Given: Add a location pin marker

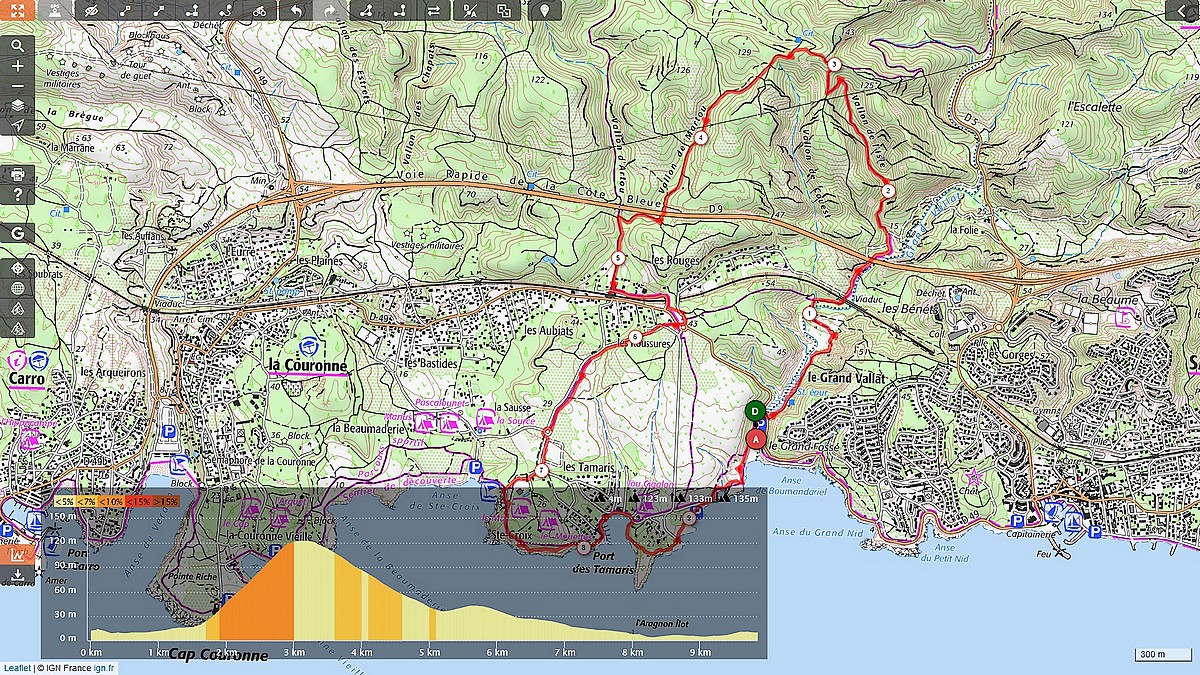Looking at the screenshot, I should [544, 11].
